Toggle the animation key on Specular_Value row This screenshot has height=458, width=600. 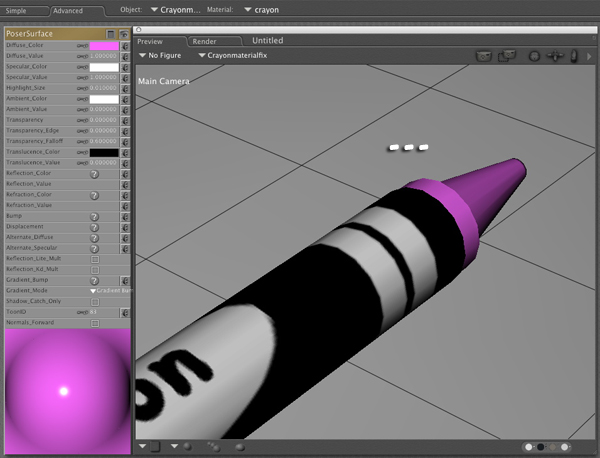click(82, 78)
